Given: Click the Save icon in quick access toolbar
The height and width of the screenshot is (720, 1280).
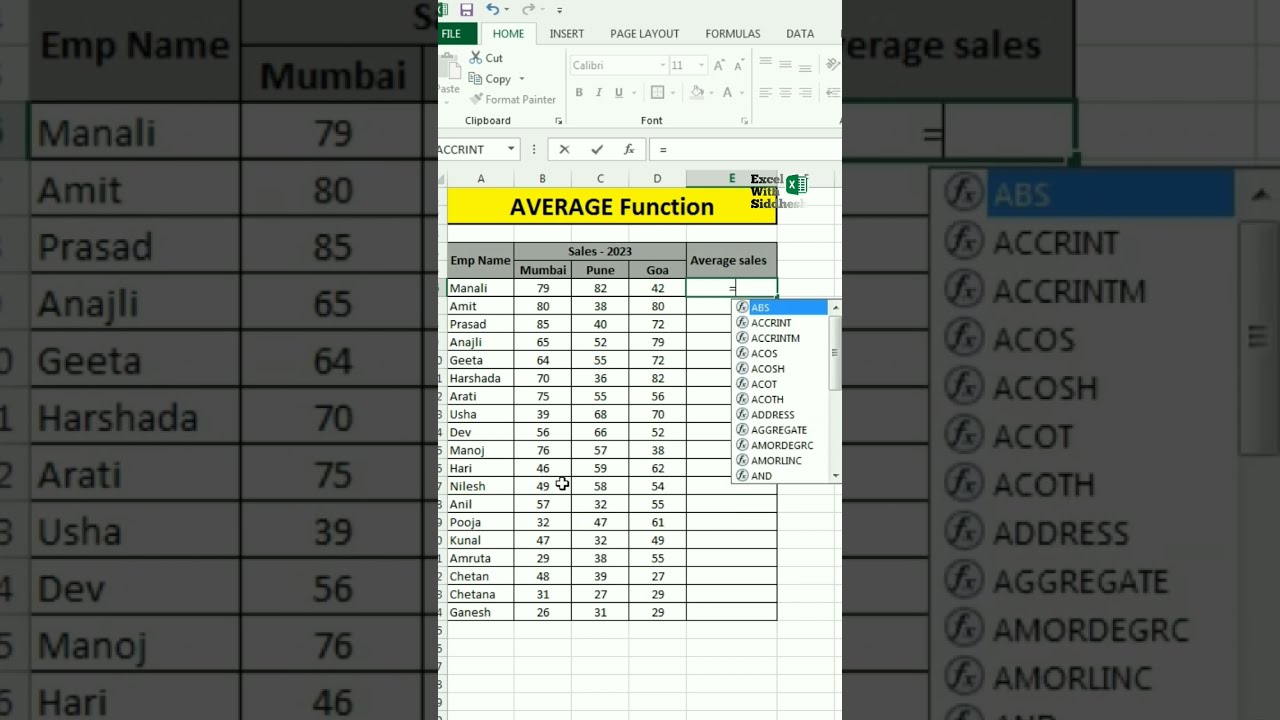Looking at the screenshot, I should [466, 10].
